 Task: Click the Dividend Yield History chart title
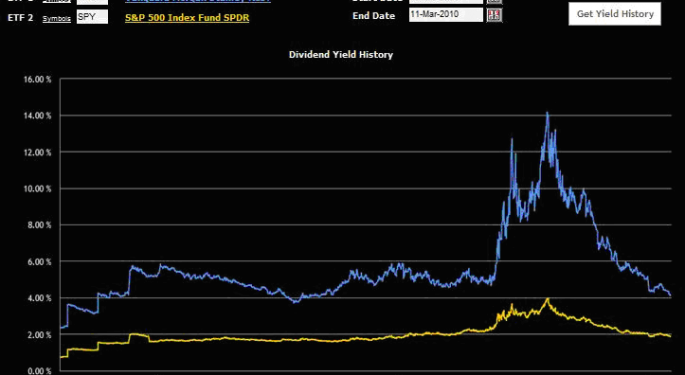coord(341,55)
